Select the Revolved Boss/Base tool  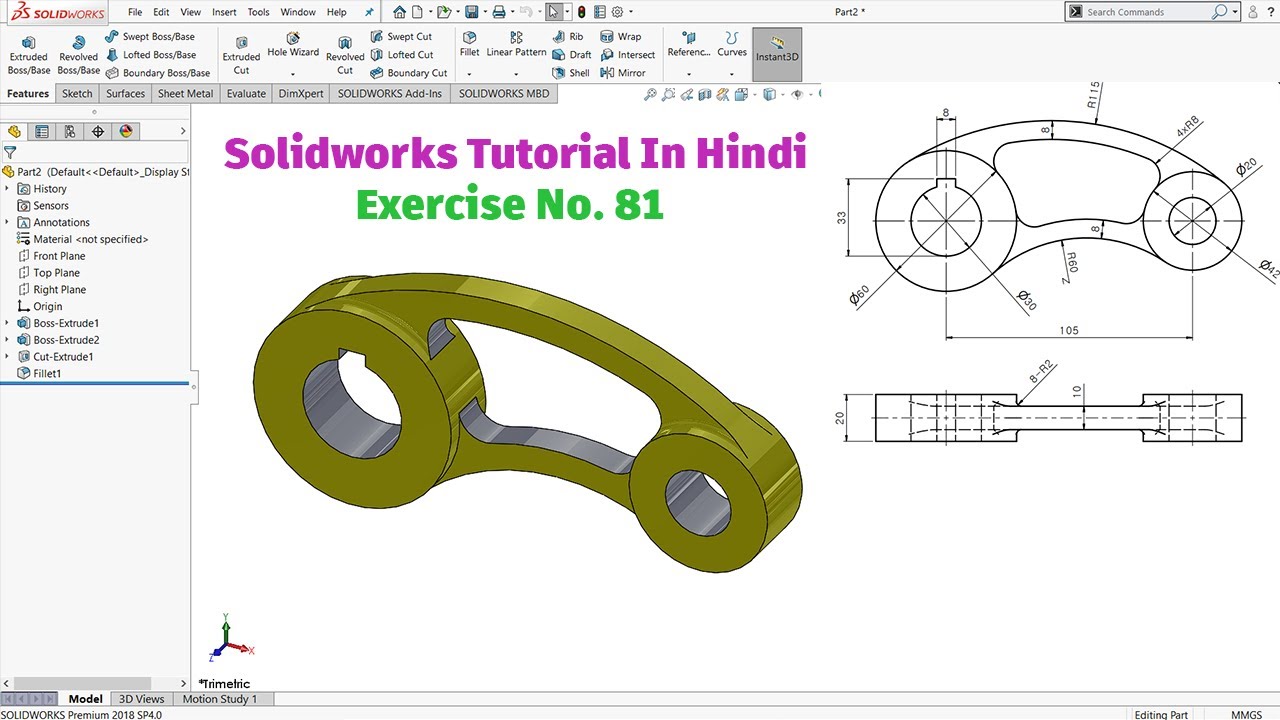click(79, 56)
